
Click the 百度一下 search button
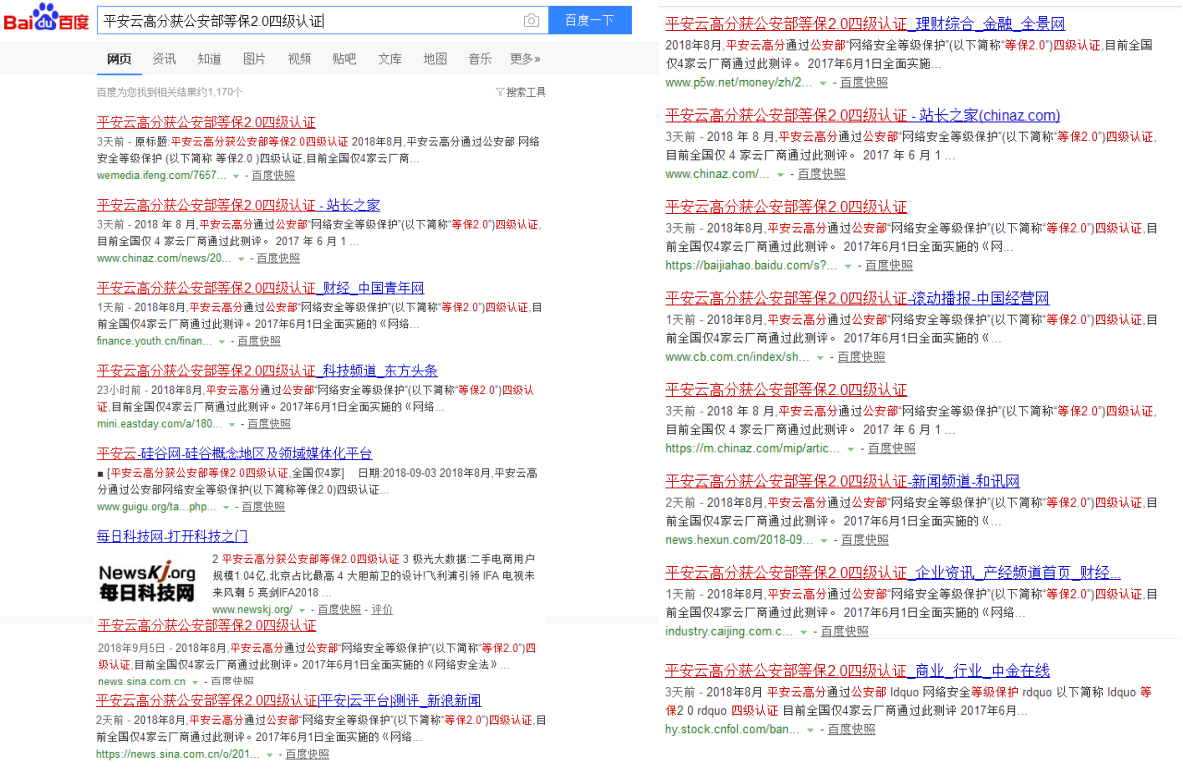pos(589,20)
